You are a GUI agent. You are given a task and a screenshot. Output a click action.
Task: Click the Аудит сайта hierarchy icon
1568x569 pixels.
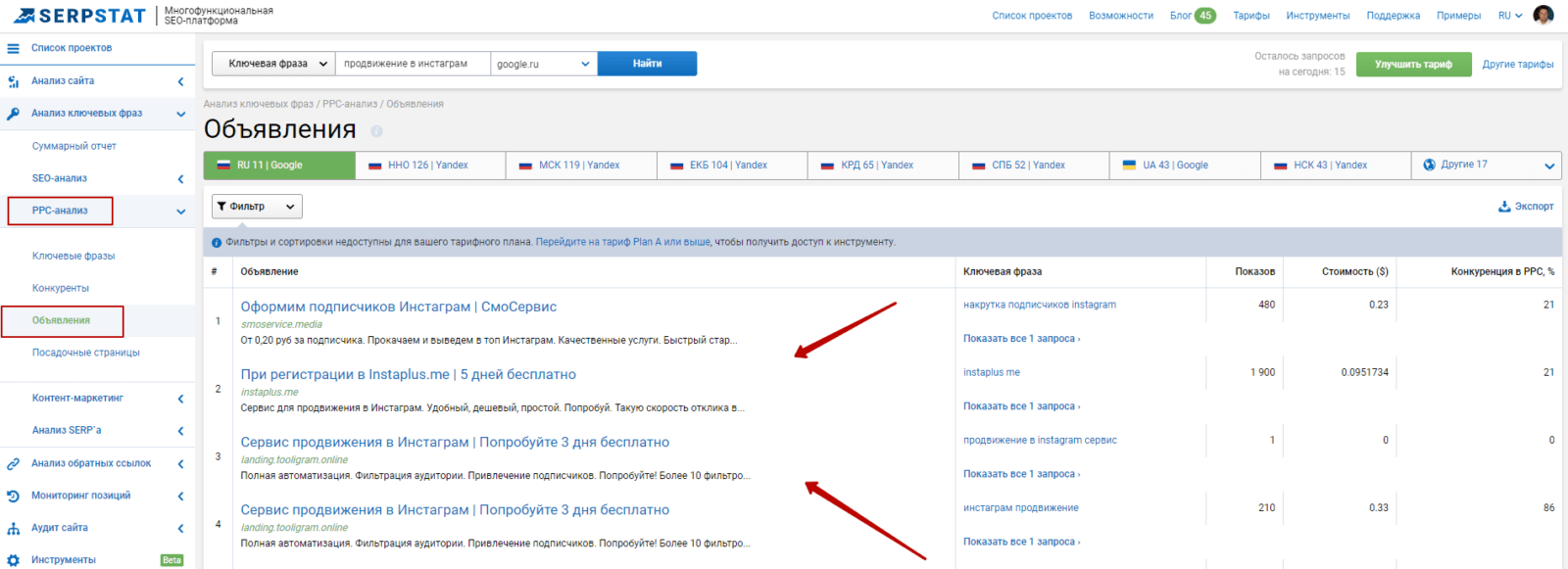[x=13, y=529]
